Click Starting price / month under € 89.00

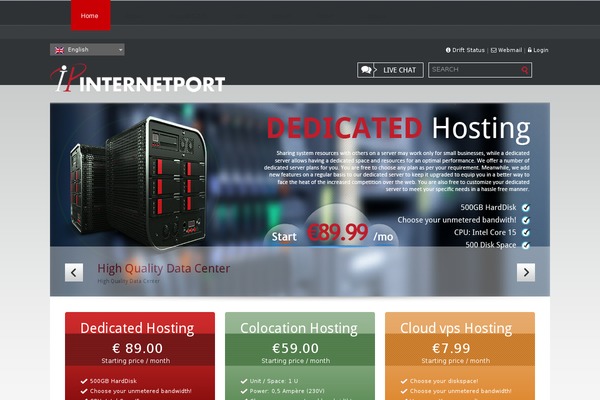(x=136, y=361)
